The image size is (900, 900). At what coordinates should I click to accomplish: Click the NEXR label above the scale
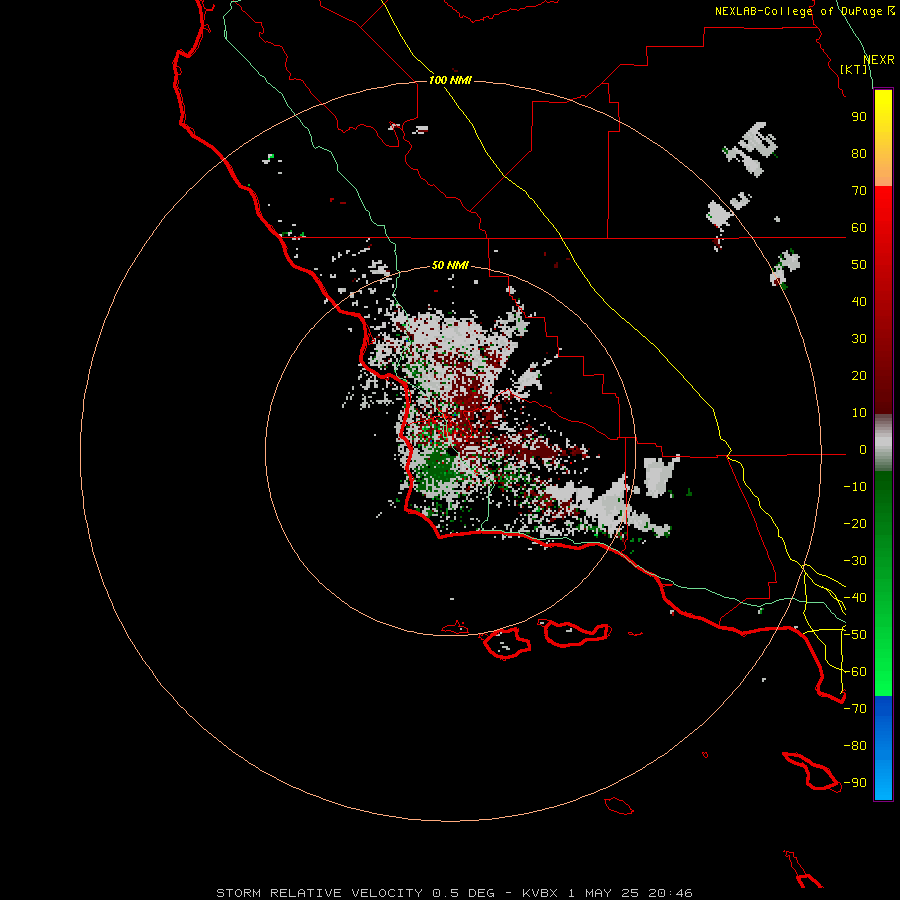click(x=879, y=60)
